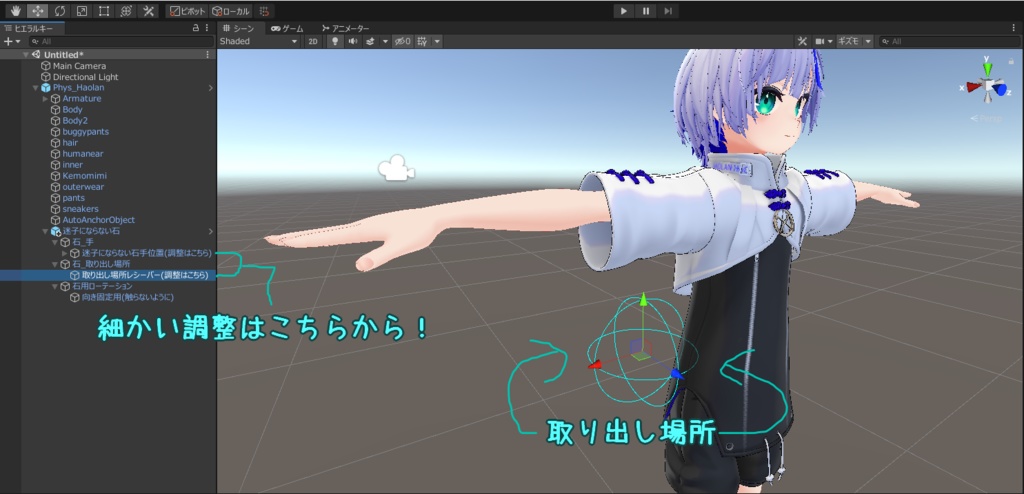This screenshot has width=1024, height=494.
Task: Select the buggypants object
Action: 86,132
